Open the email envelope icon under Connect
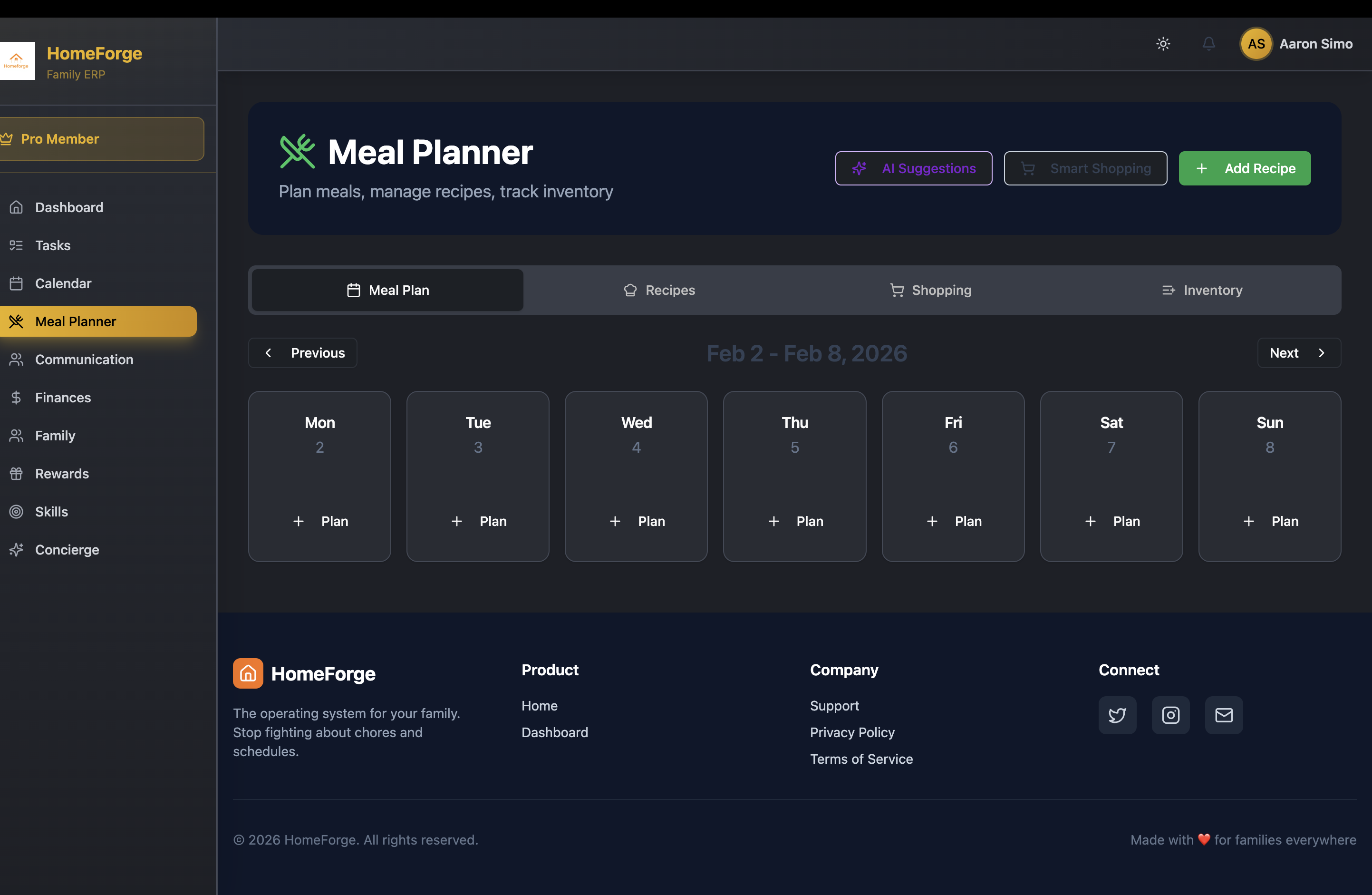The width and height of the screenshot is (1372, 895). [x=1224, y=715]
